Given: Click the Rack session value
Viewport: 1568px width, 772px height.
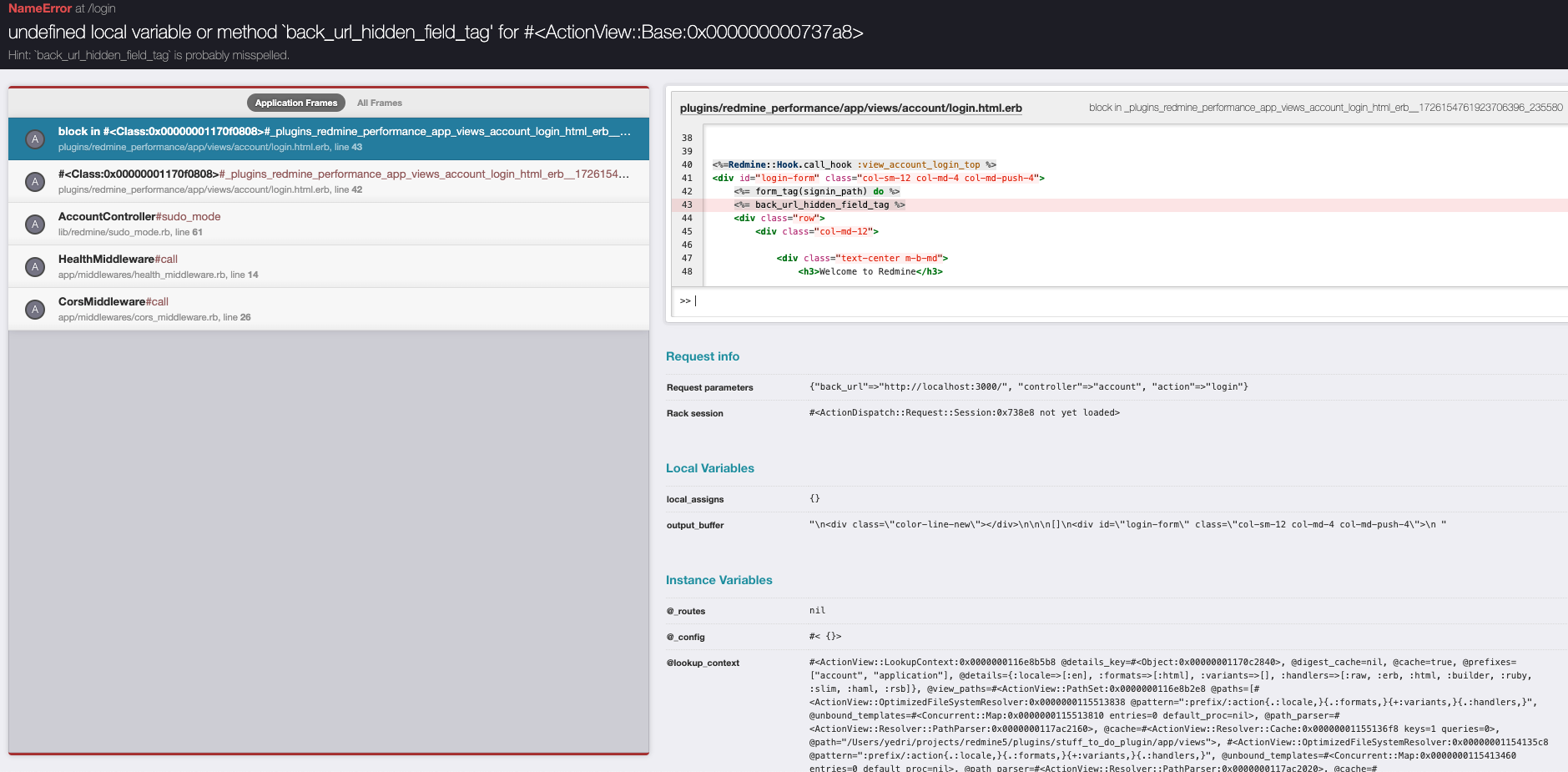Looking at the screenshot, I should point(965,412).
